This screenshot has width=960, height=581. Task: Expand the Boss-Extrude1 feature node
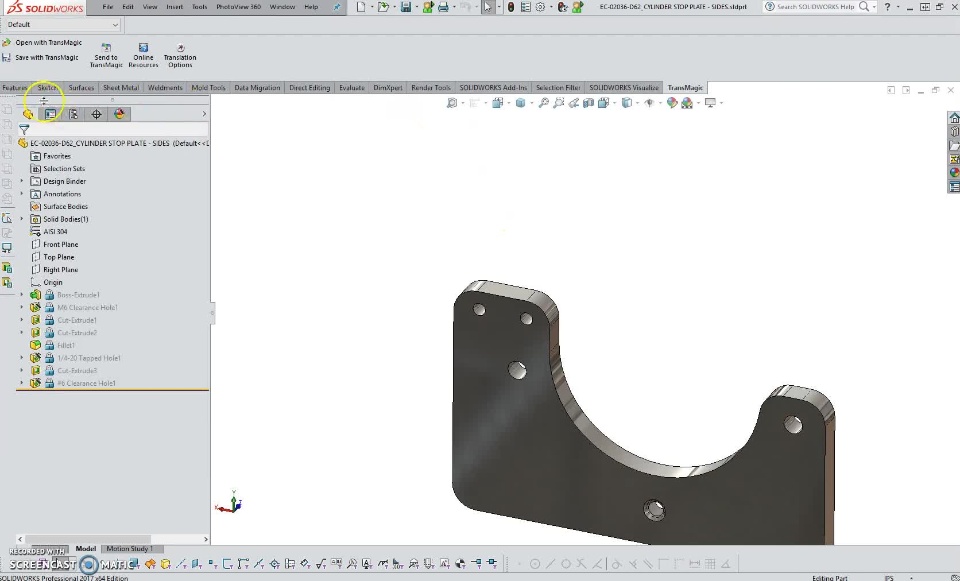22,295
